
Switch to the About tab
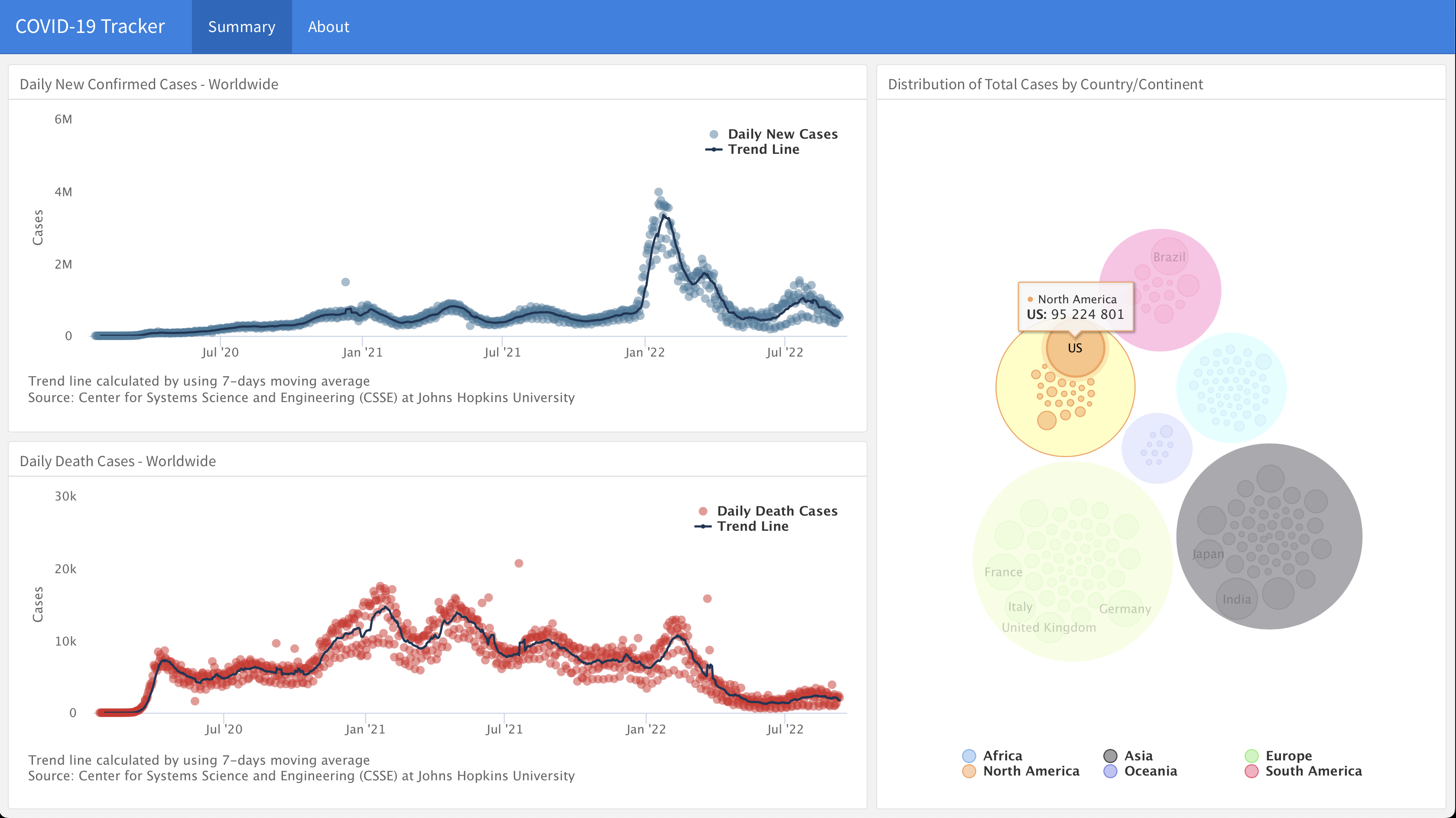[328, 26]
